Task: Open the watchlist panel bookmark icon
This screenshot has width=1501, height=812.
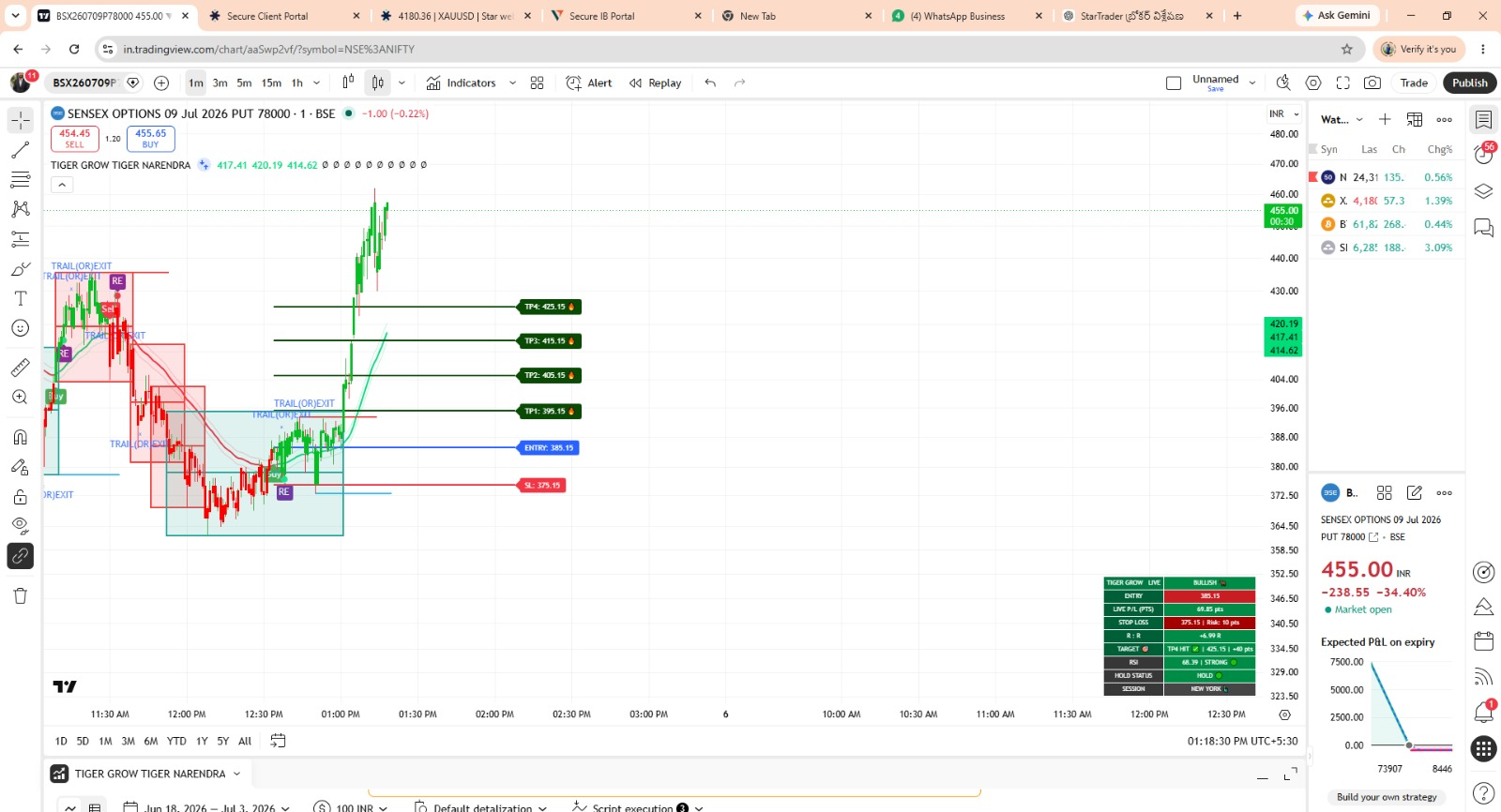Action: (x=1483, y=120)
